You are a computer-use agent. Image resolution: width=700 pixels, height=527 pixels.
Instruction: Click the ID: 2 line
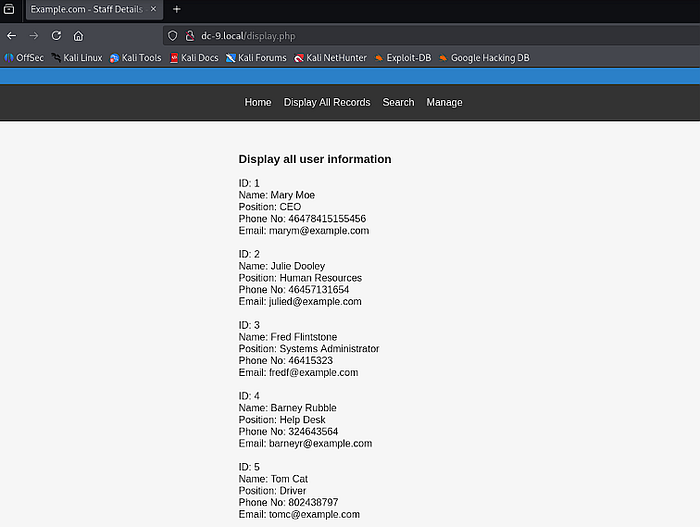coord(249,254)
